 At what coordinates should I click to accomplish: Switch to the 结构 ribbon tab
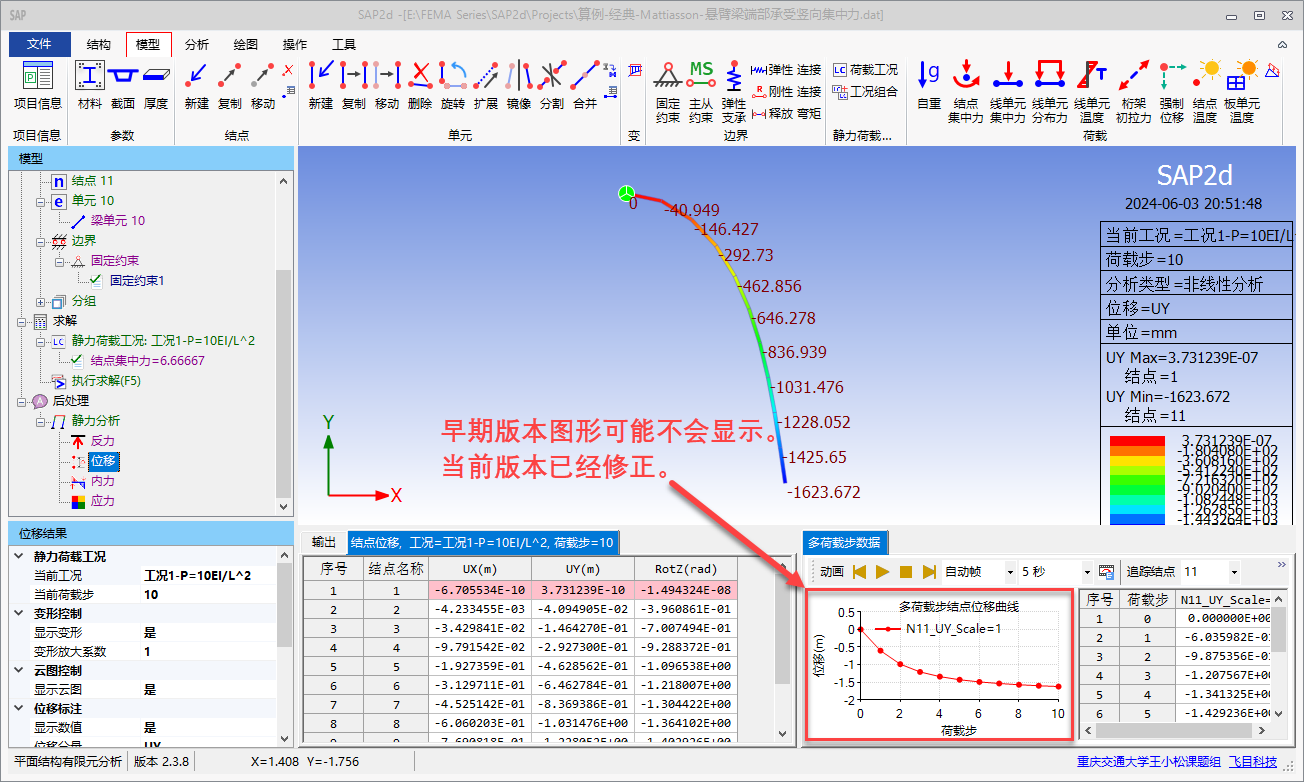point(99,45)
